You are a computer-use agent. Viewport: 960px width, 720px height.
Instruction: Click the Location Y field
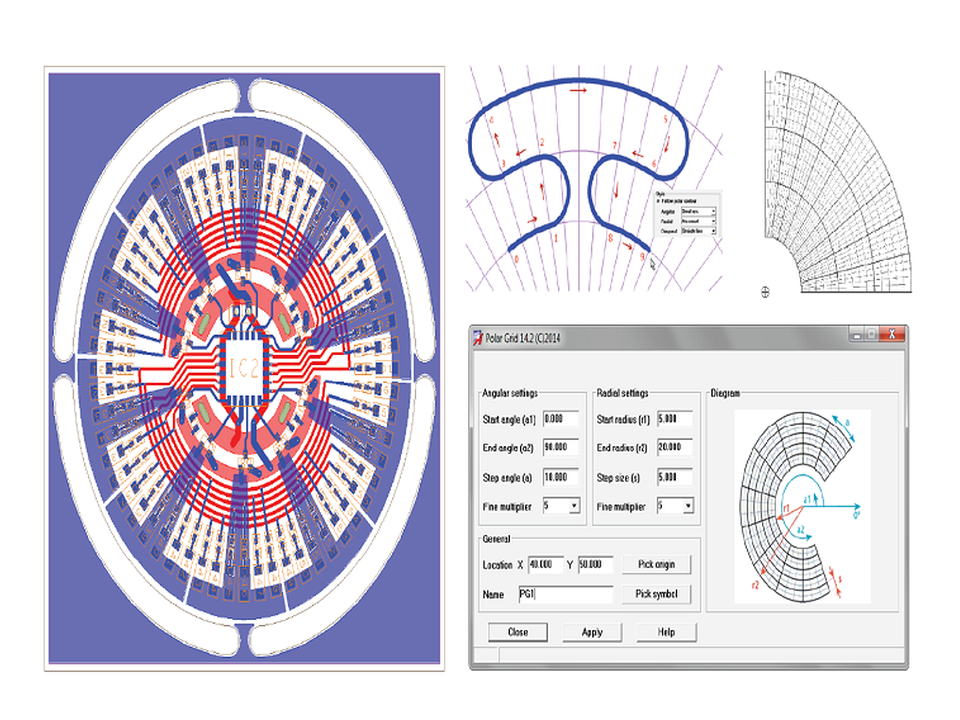[595, 564]
